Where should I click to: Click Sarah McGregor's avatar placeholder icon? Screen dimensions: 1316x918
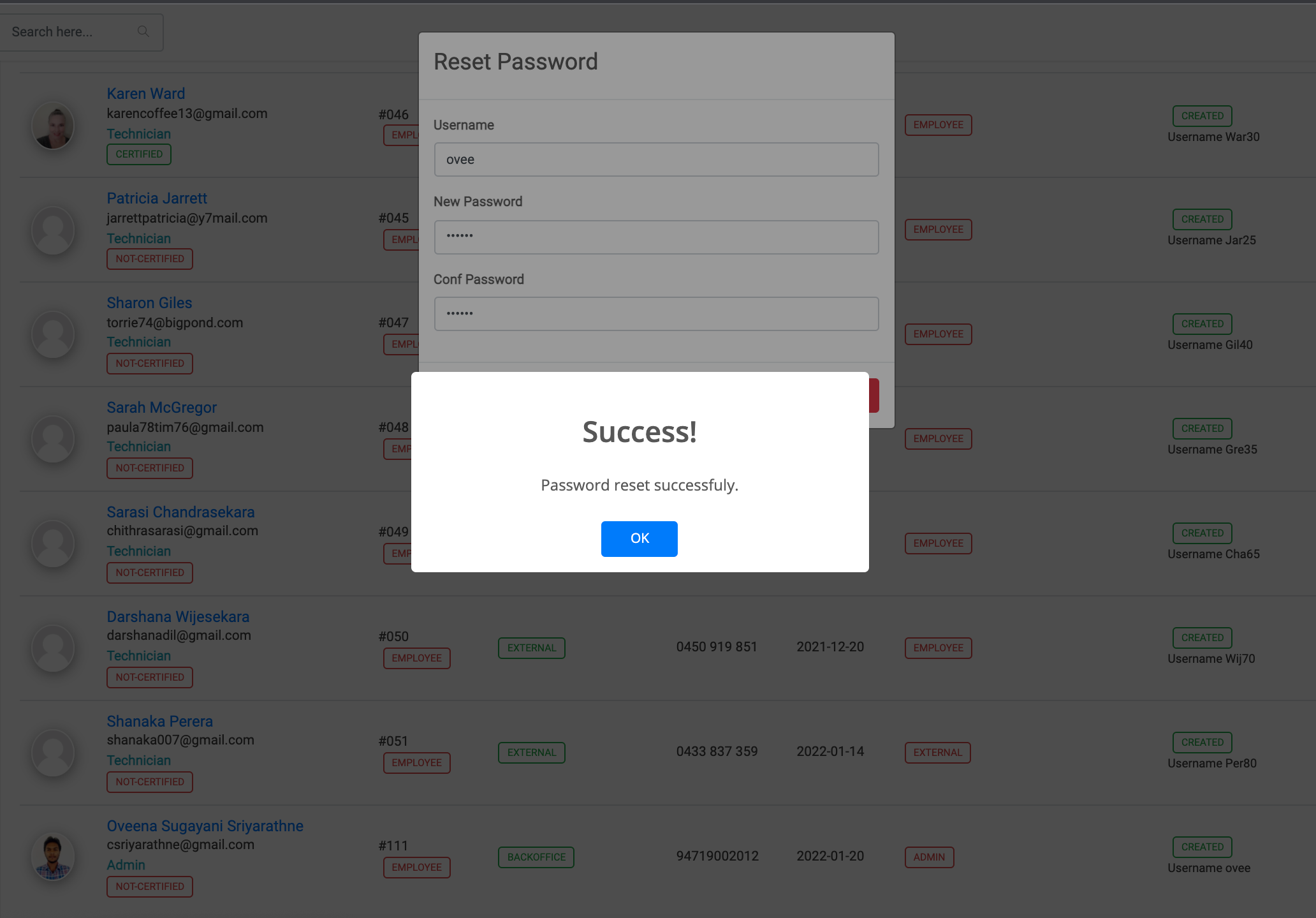[x=53, y=440]
